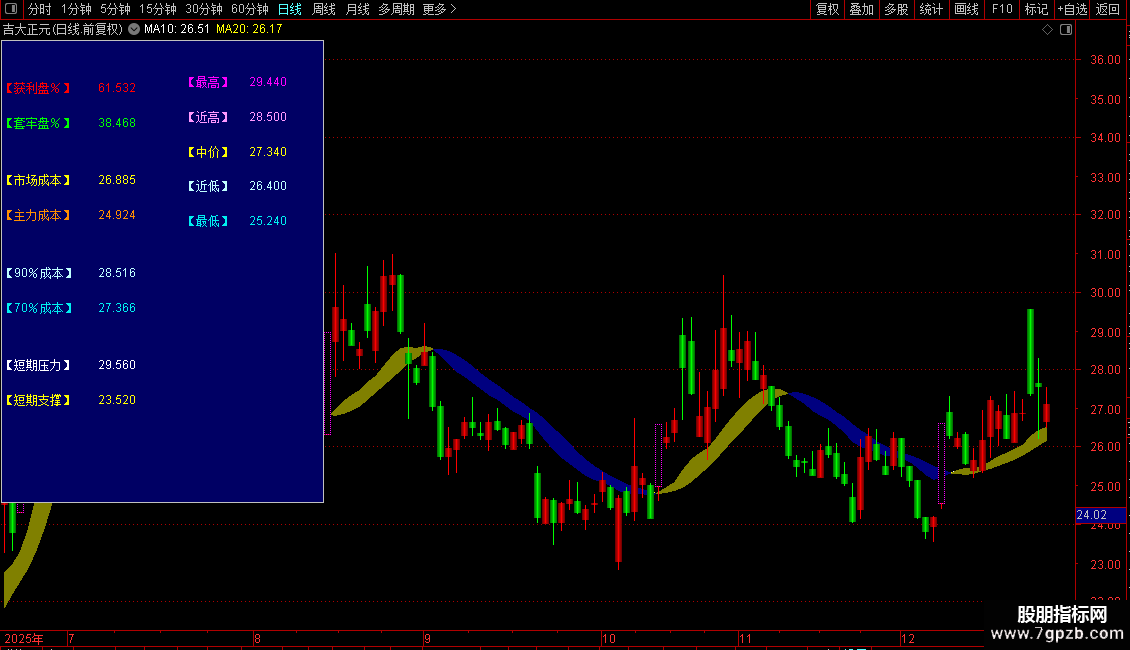Viewport: 1130px width, 650px height.
Task: Switch to the 15分钟 period
Action: [158, 9]
